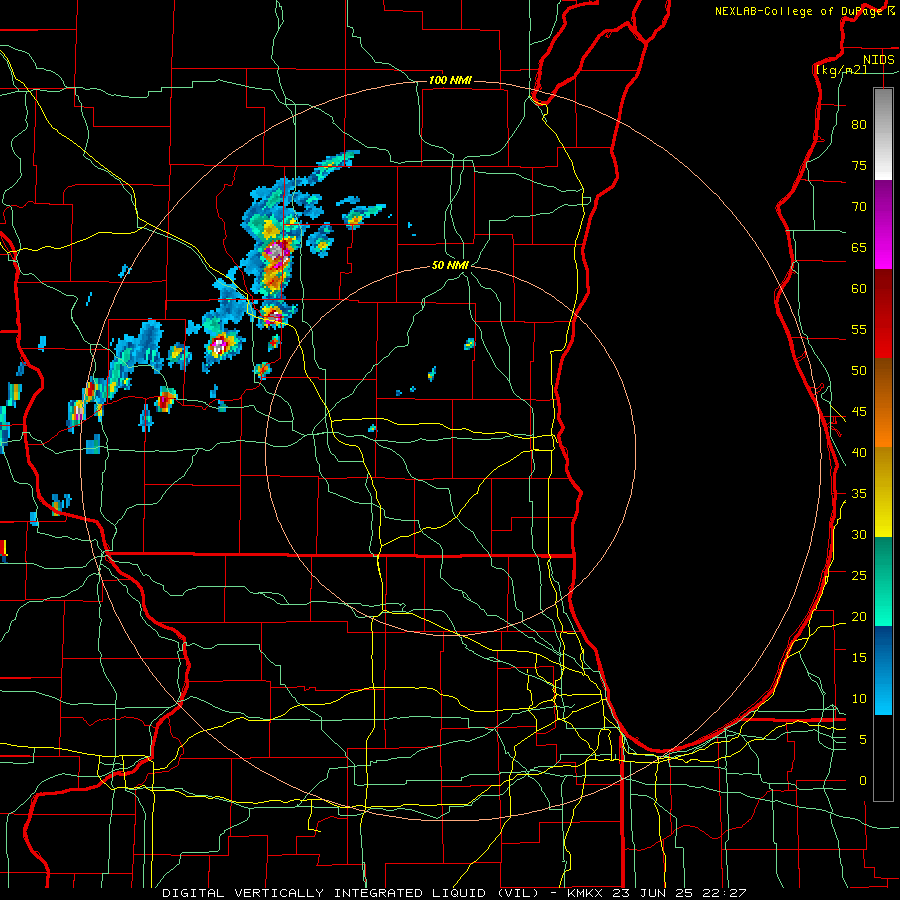This screenshot has height=900, width=900.
Task: Click the KMKX 23 JUN 25 22:27 timestamp
Action: [657, 893]
